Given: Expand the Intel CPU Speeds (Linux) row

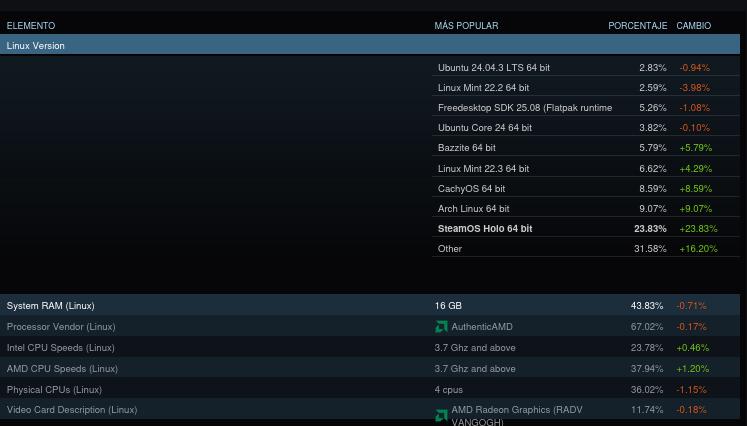Looking at the screenshot, I should click(x=370, y=347).
